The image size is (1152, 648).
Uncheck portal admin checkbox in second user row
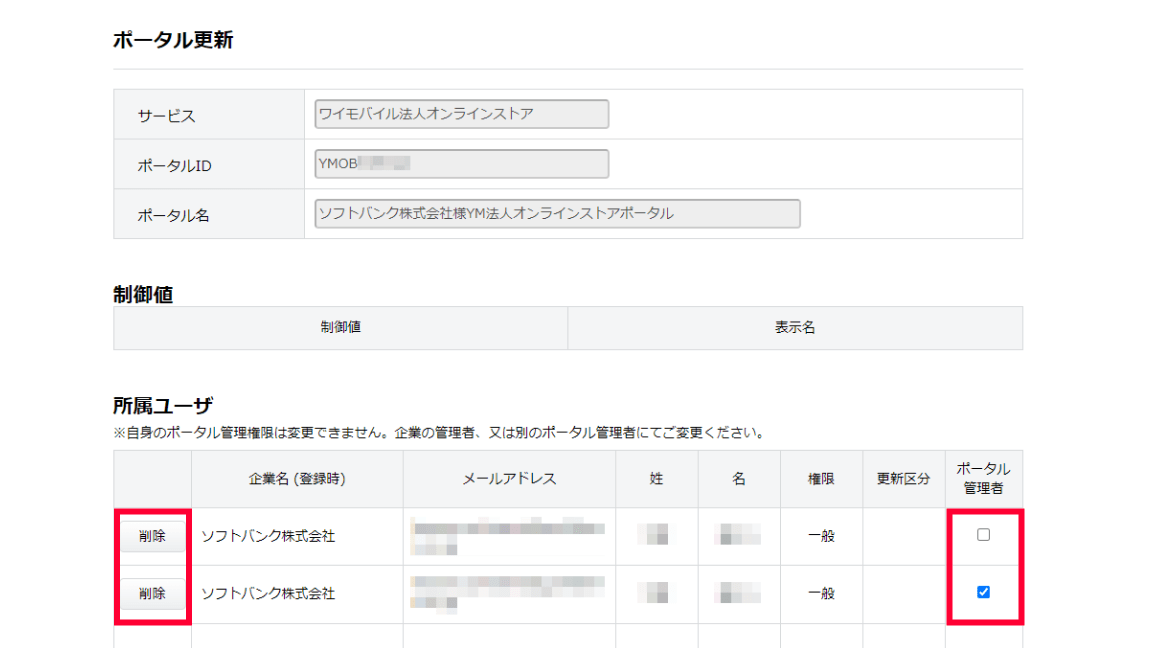(983, 592)
